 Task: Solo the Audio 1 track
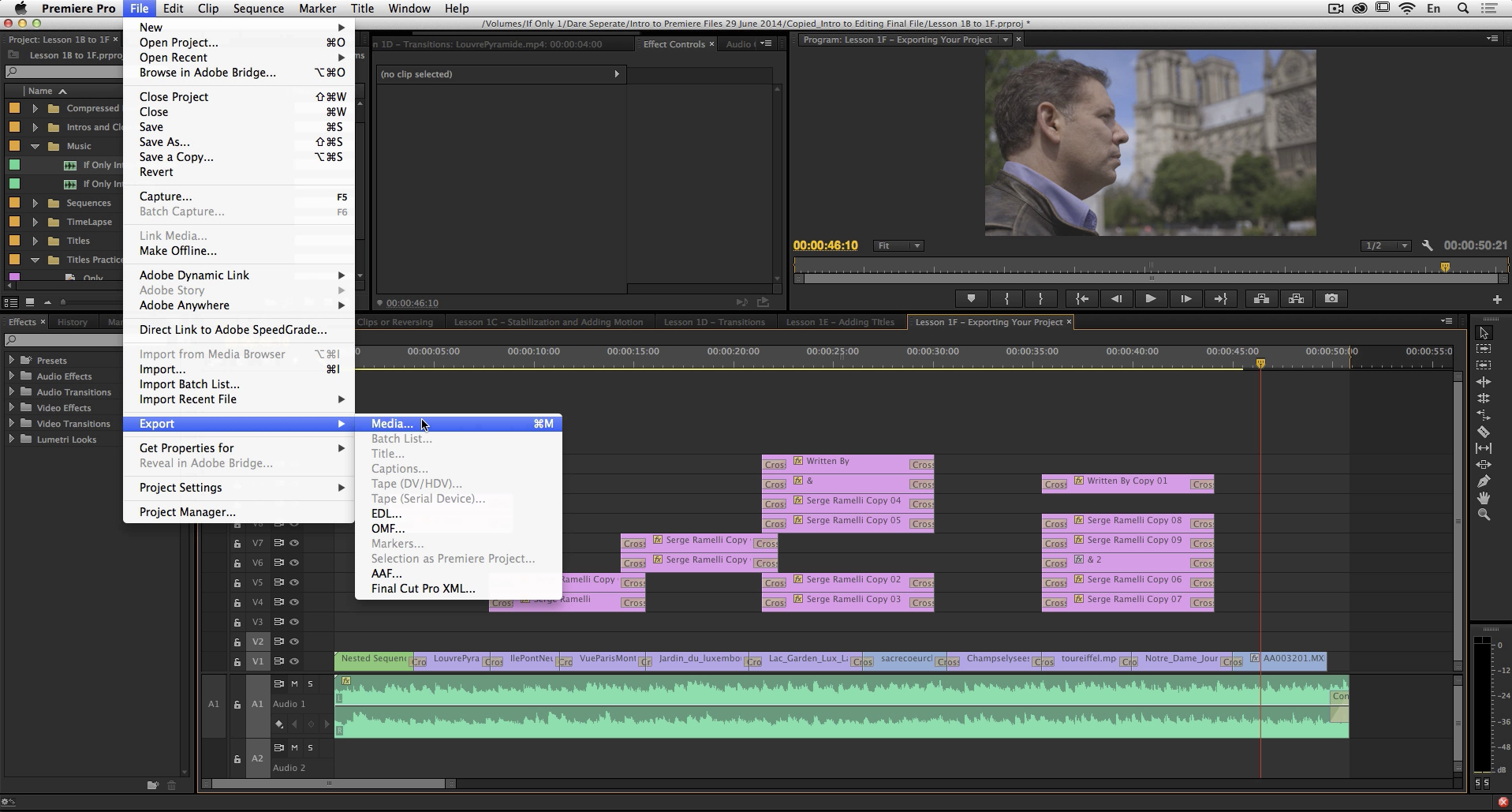[310, 683]
